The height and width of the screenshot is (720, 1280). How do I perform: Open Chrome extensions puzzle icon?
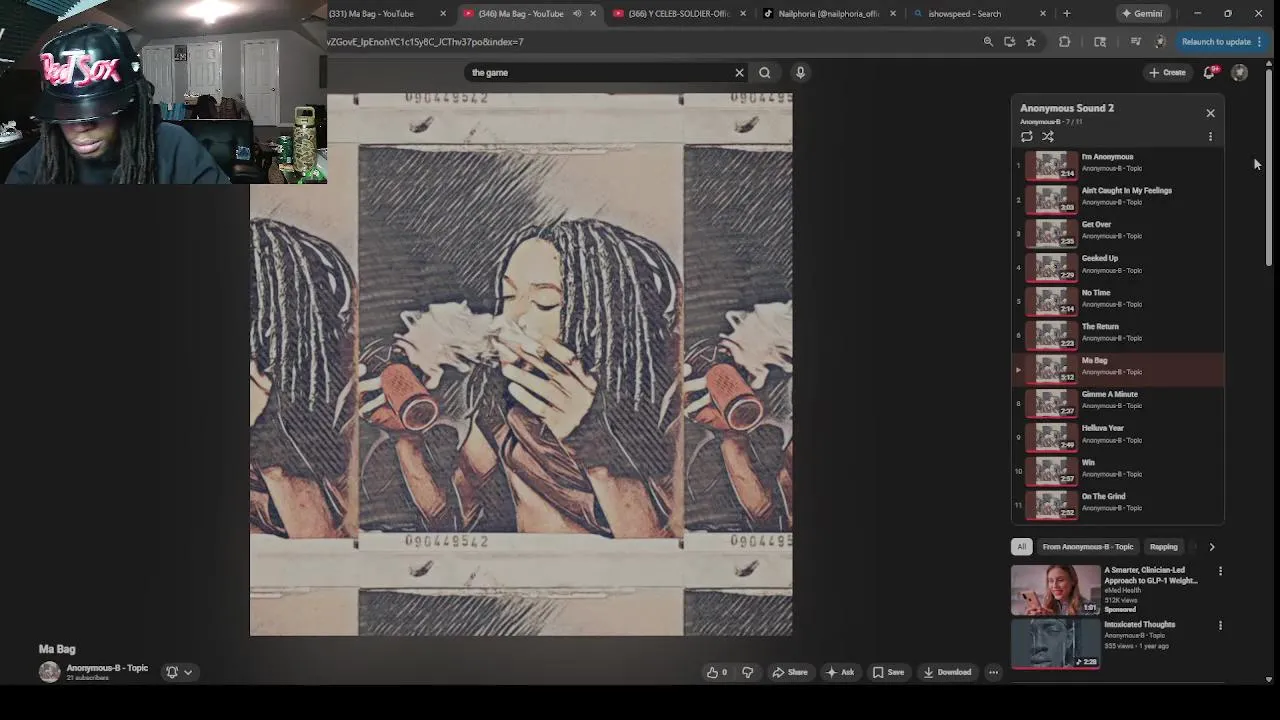tap(1065, 42)
